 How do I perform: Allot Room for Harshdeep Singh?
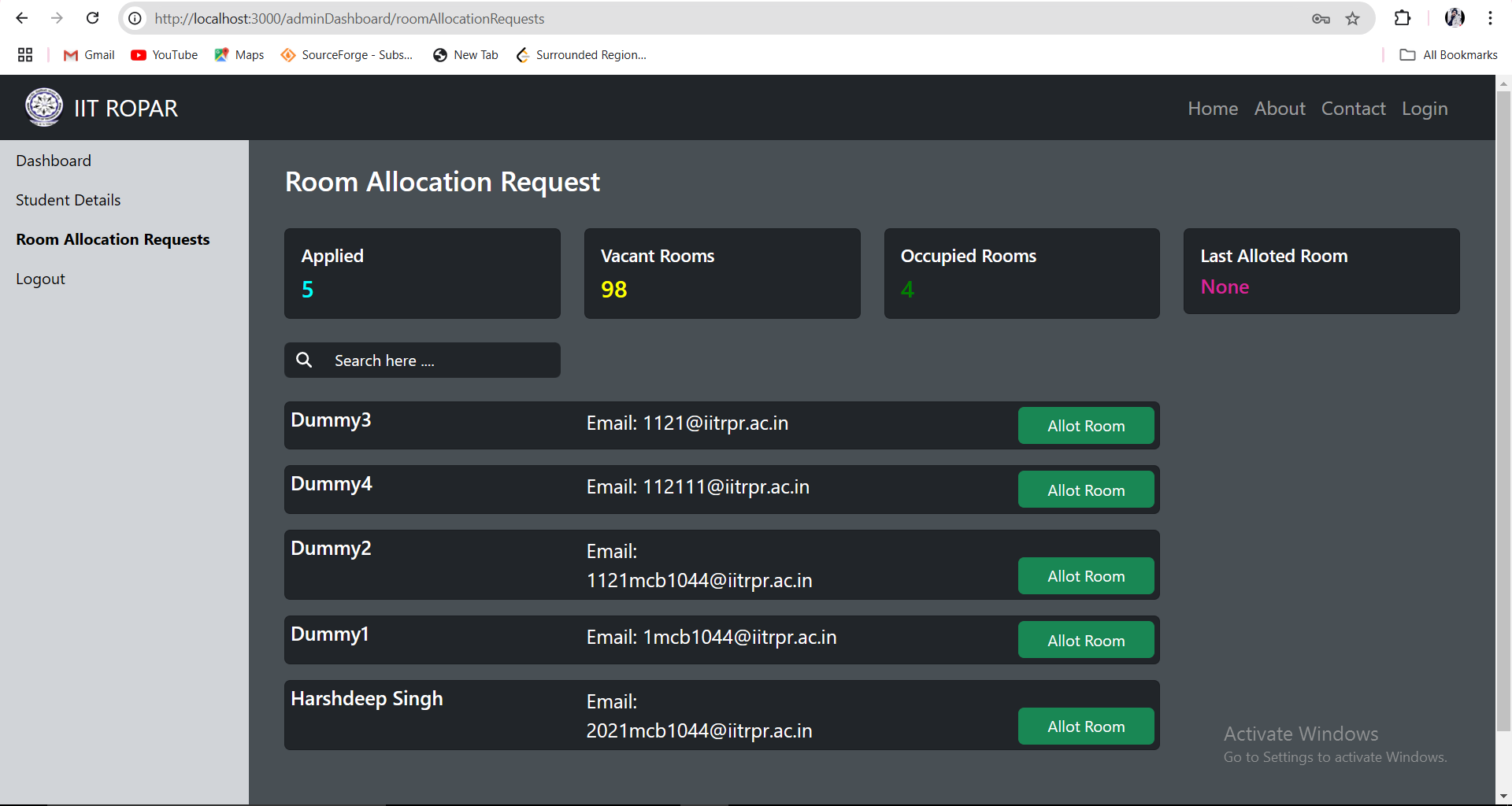(x=1086, y=727)
